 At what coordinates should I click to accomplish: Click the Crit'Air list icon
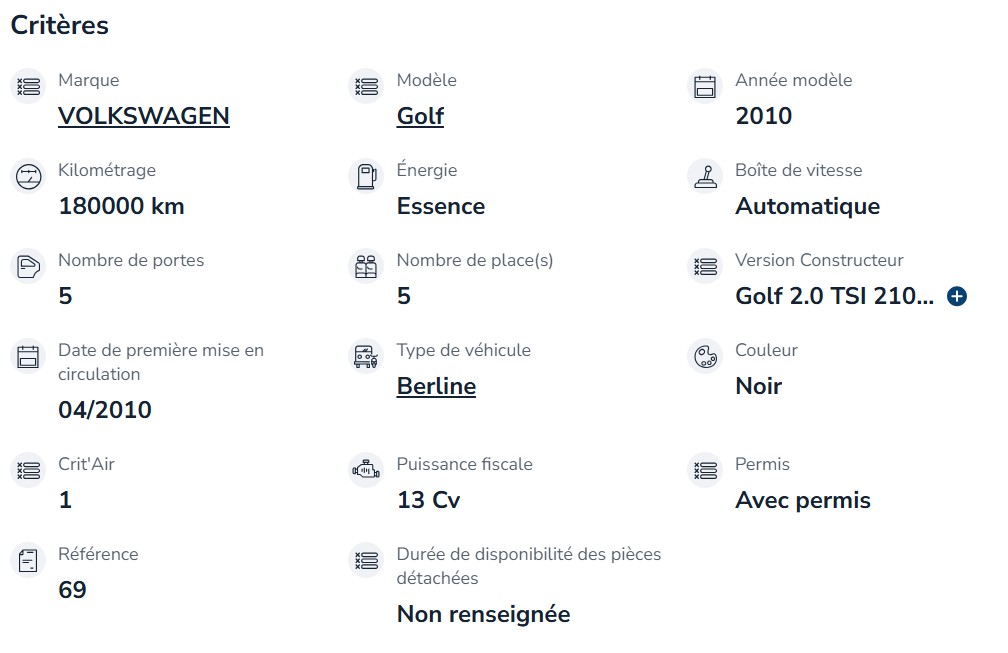click(28, 470)
